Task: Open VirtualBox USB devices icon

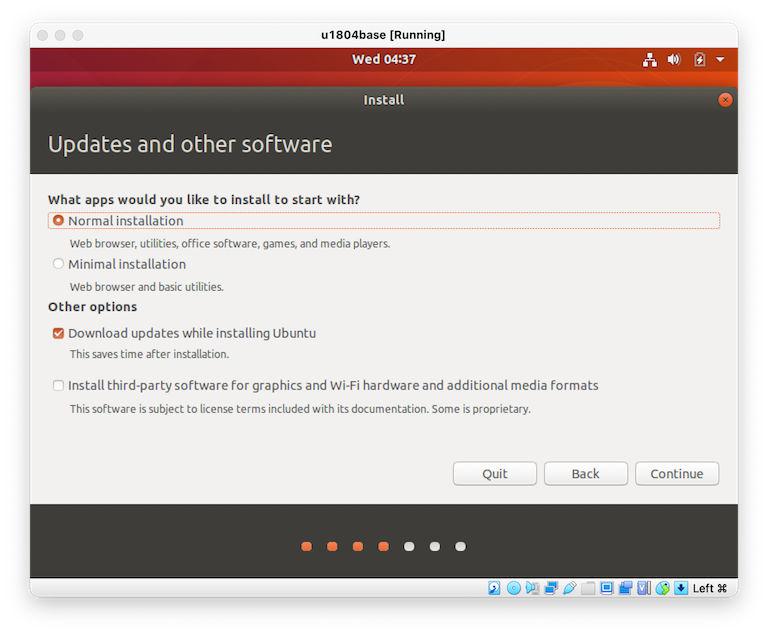Action: click(569, 587)
